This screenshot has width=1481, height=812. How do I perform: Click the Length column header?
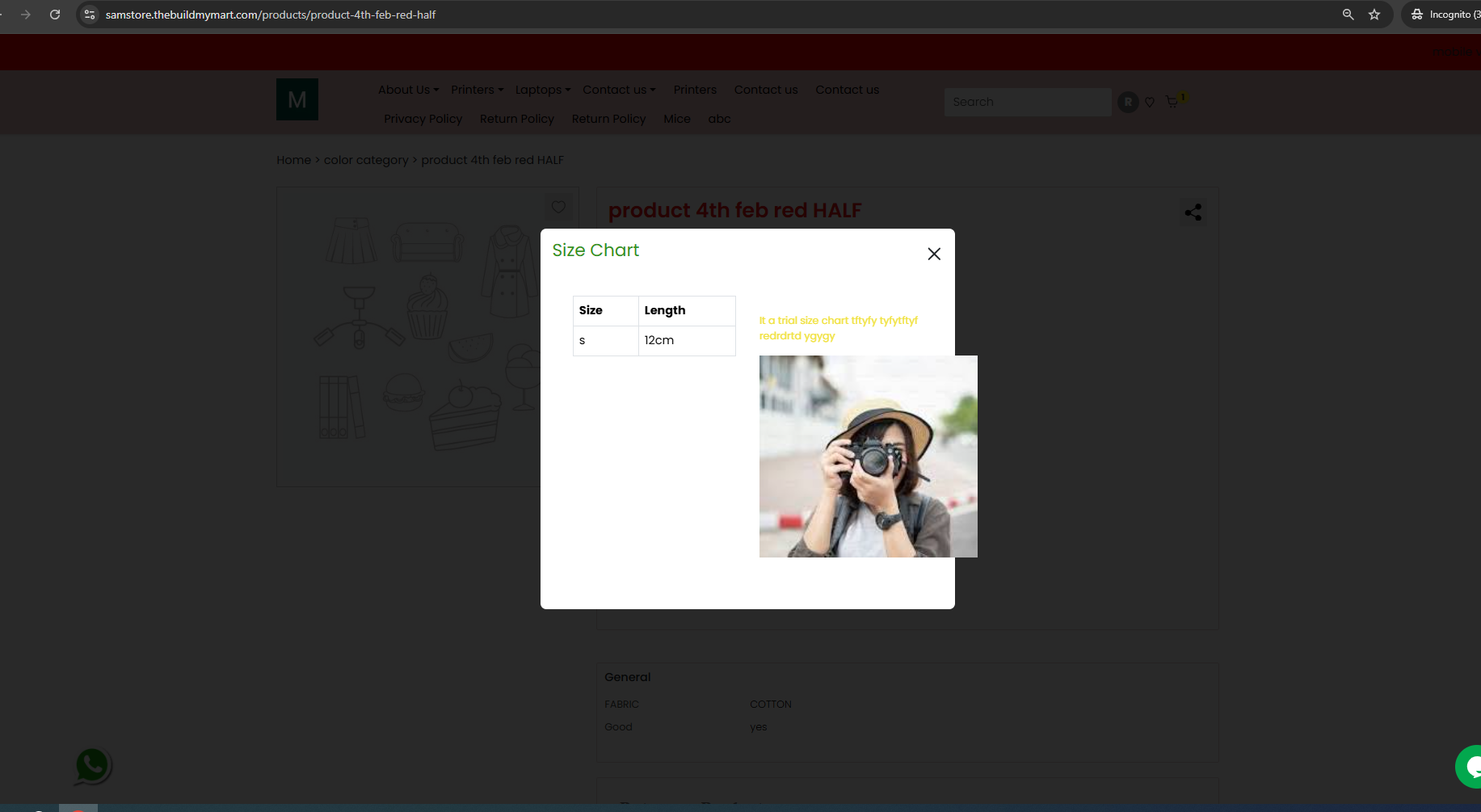click(687, 311)
